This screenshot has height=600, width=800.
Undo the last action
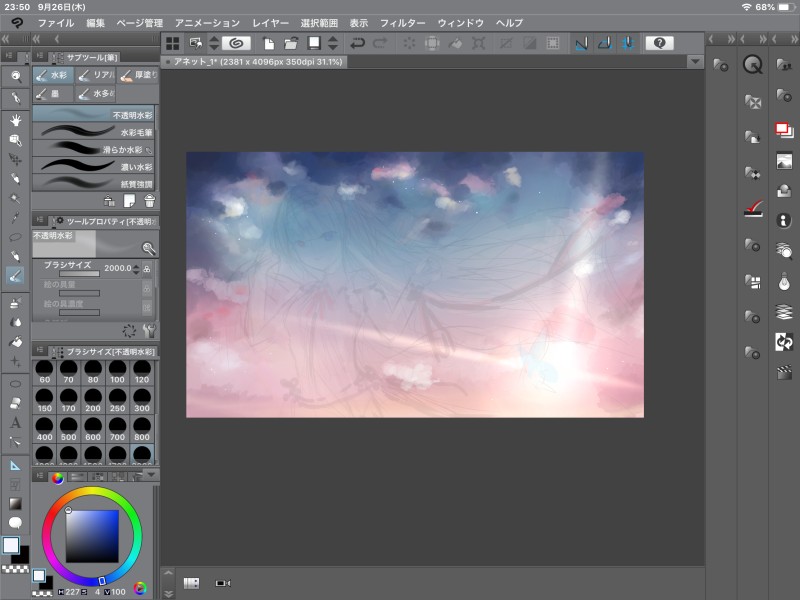(357, 43)
